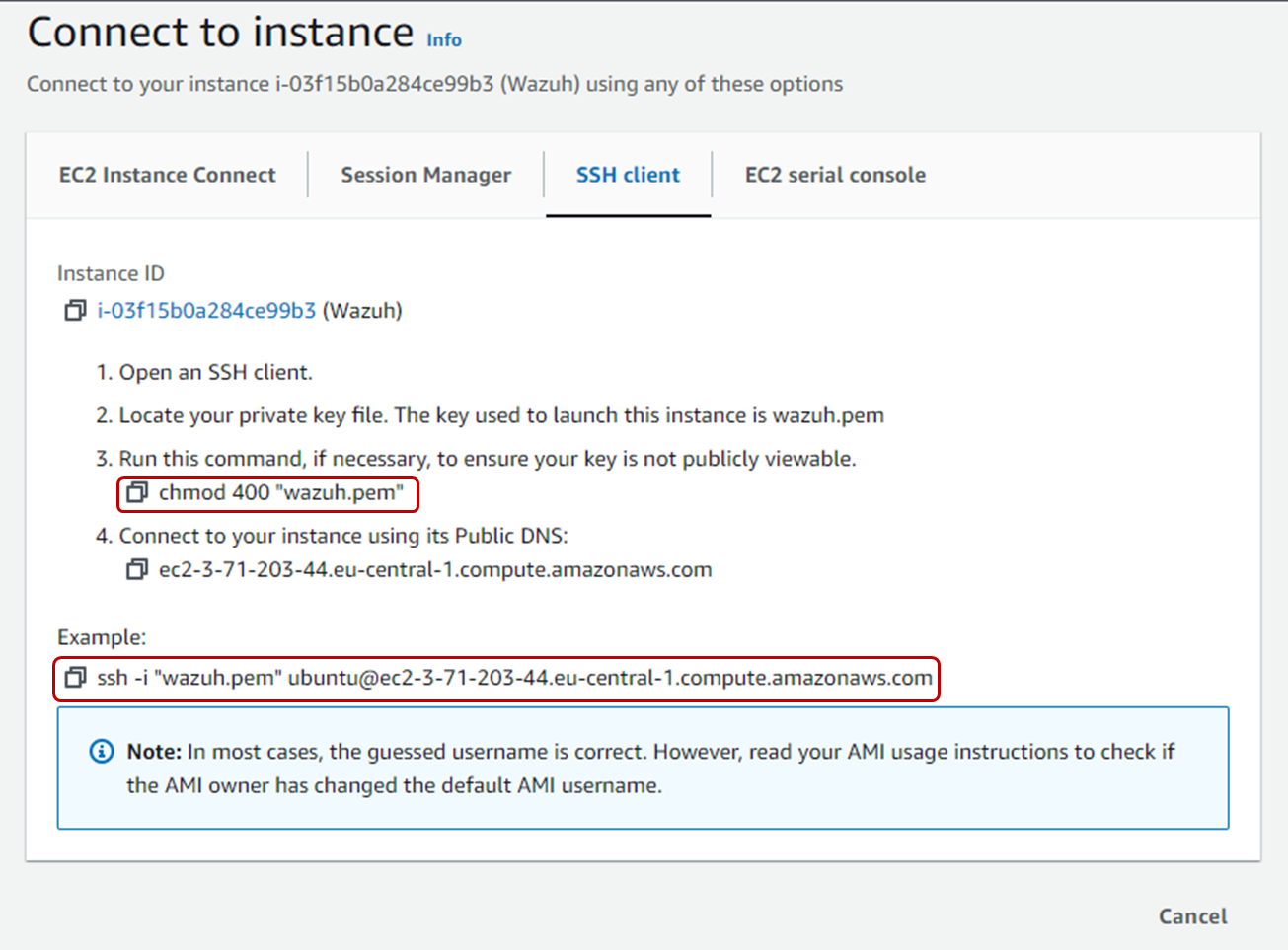
Task: Open the Info link beside the heading
Action: (x=444, y=39)
